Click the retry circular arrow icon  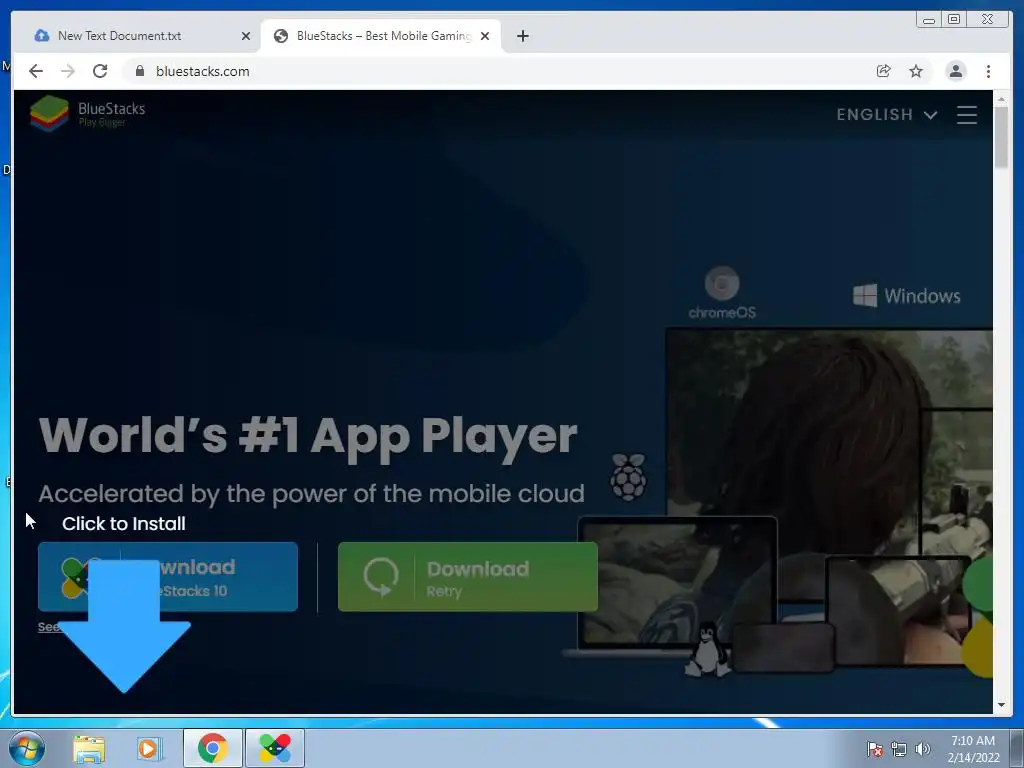(x=381, y=577)
